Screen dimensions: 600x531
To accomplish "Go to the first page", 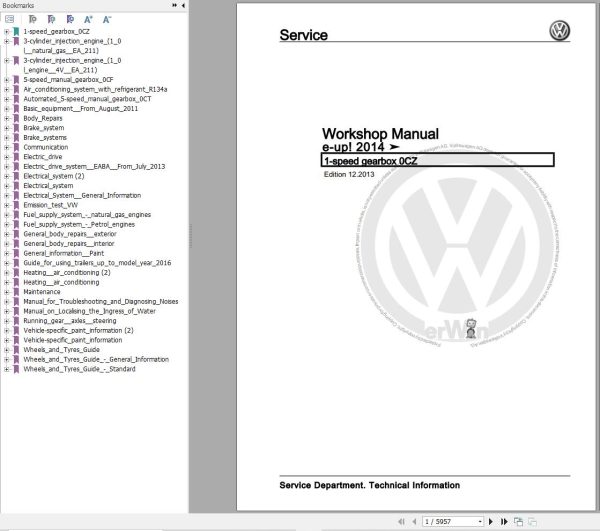I will pyautogui.click(x=401, y=521).
